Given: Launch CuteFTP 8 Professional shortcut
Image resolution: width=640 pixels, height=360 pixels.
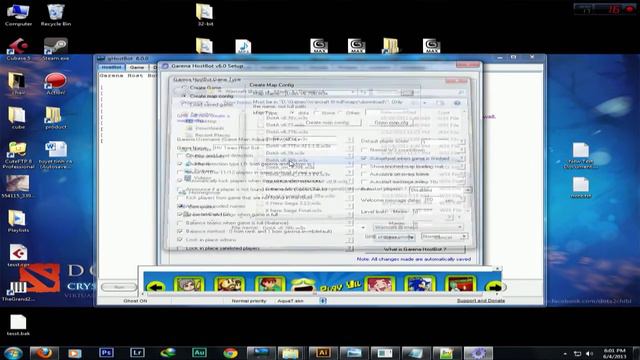Looking at the screenshot, I should tap(18, 155).
